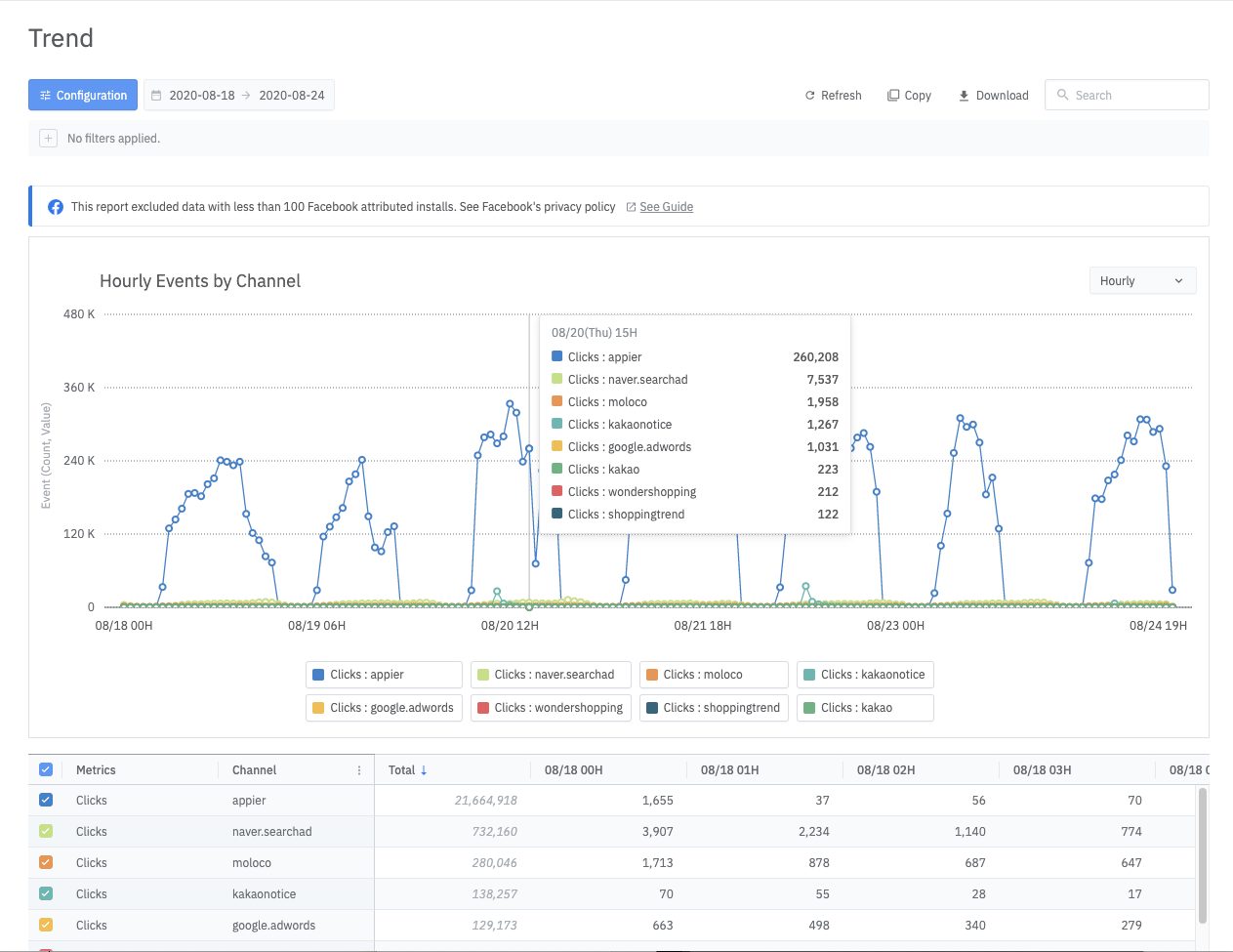Image resolution: width=1233 pixels, height=952 pixels.
Task: Click the Download icon to export data
Action: [966, 95]
